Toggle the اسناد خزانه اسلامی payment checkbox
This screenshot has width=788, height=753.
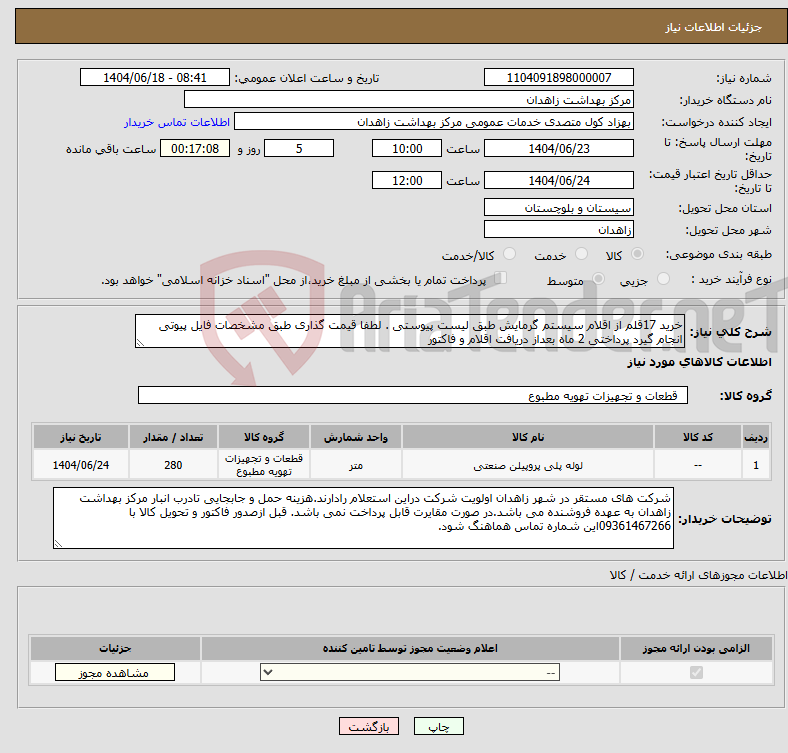point(501,280)
